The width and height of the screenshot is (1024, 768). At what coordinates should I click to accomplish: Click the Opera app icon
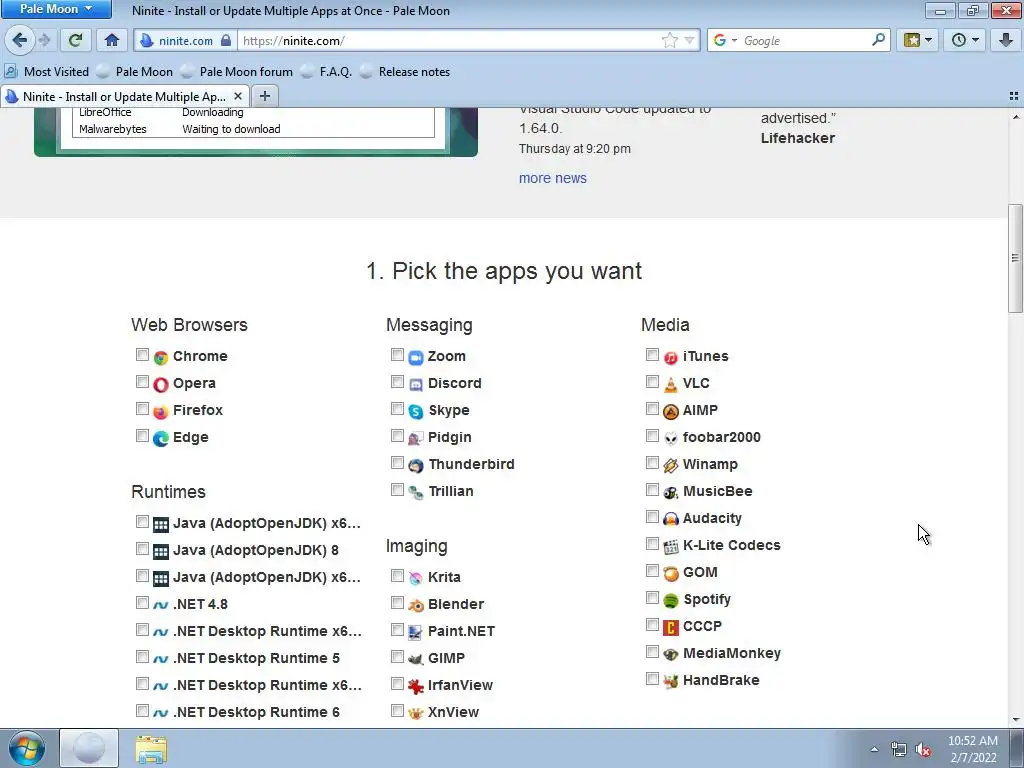point(161,384)
